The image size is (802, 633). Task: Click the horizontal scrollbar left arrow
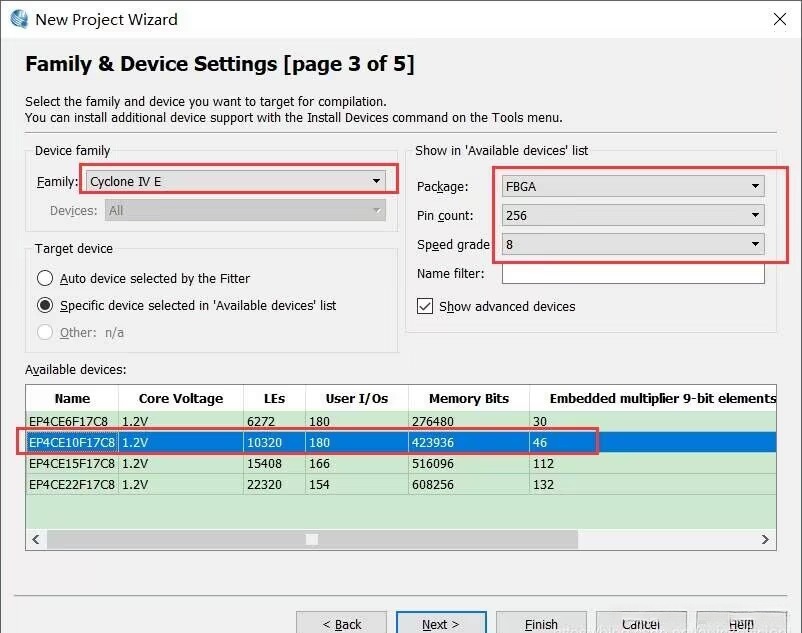click(x=36, y=539)
